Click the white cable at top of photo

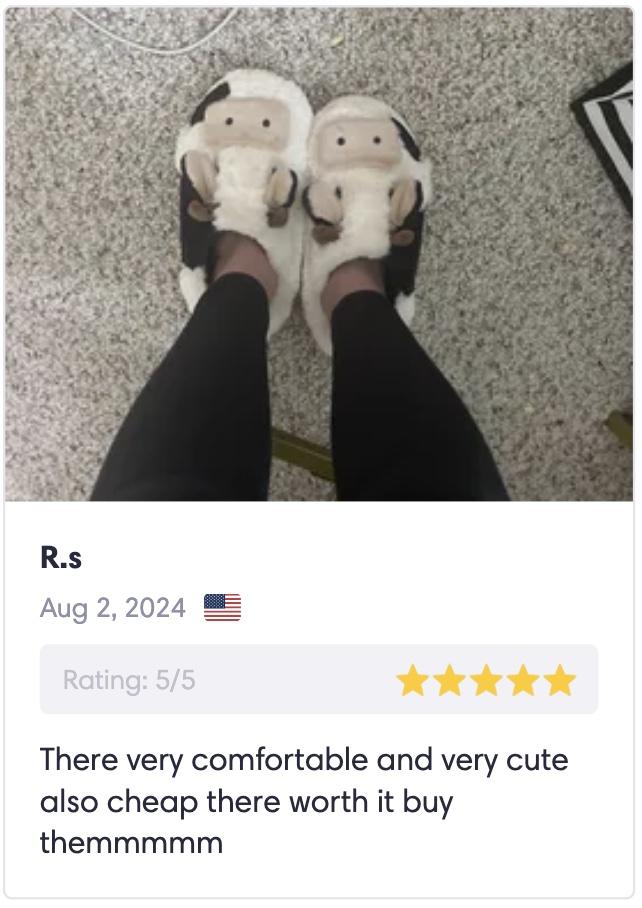pyautogui.click(x=156, y=29)
